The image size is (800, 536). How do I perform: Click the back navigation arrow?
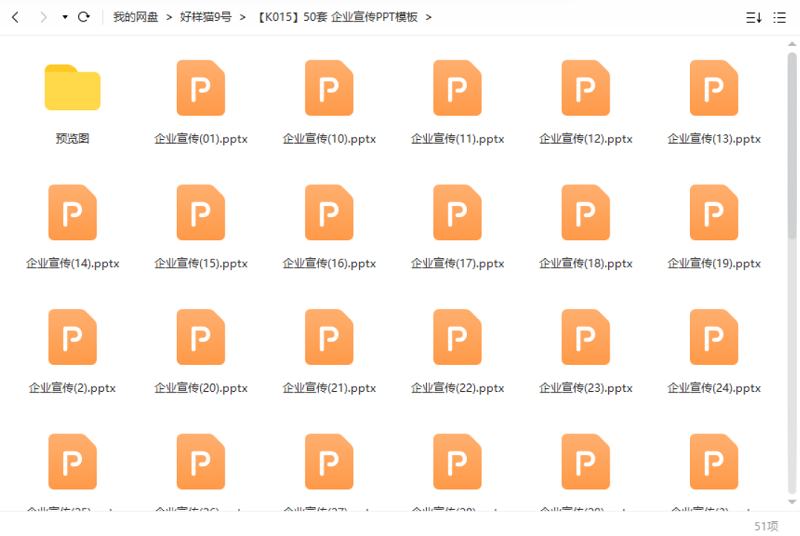[15, 17]
